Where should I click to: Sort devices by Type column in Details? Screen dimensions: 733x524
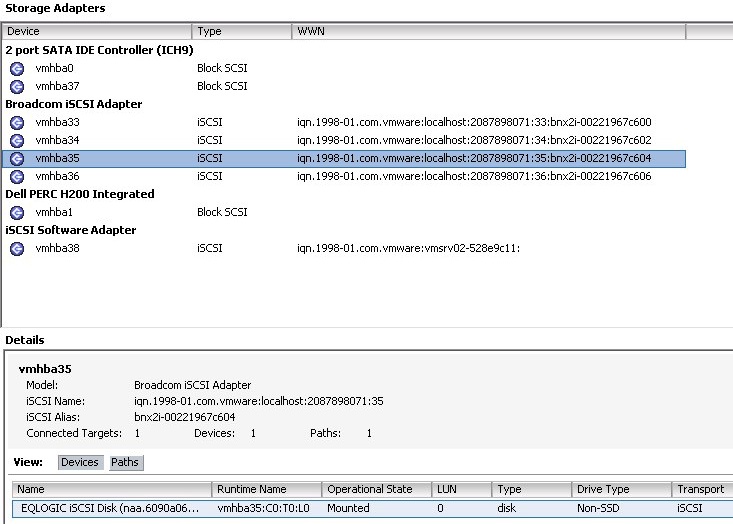(x=532, y=489)
